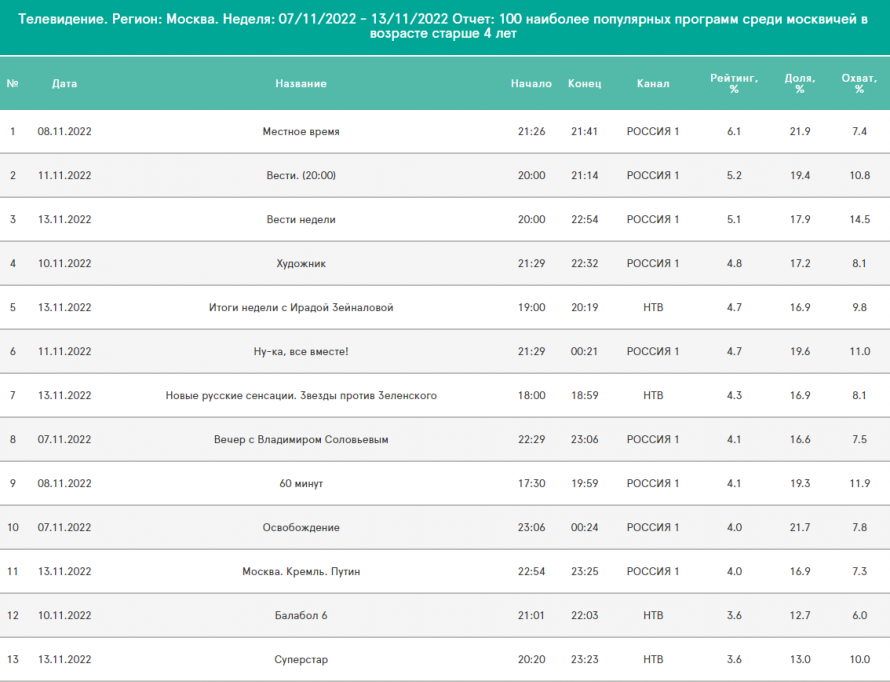Select the program 'Вести недели'

pyautogui.click(x=301, y=220)
